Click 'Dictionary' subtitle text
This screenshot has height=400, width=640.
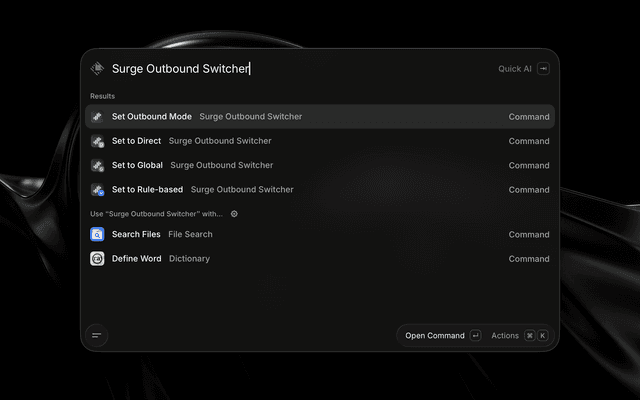(x=189, y=259)
